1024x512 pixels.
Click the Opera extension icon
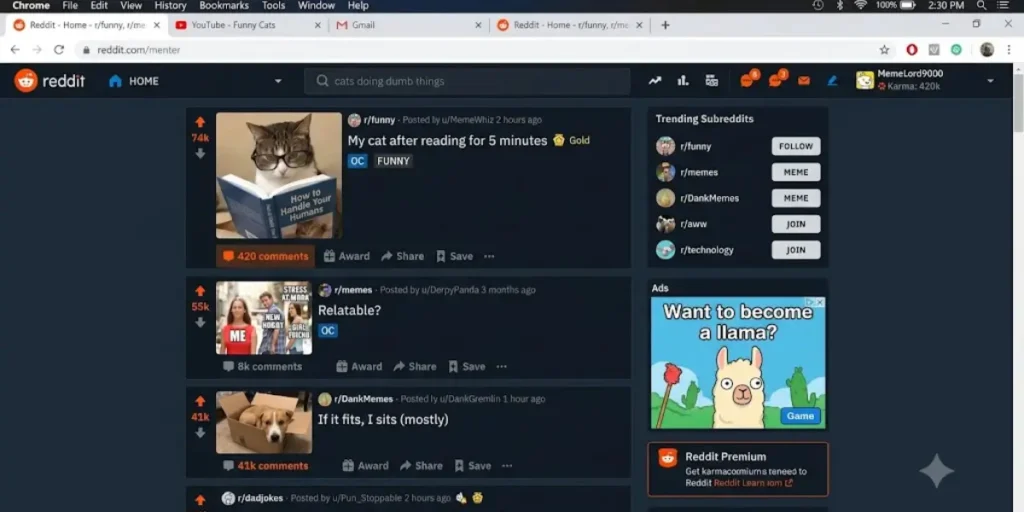[x=912, y=50]
